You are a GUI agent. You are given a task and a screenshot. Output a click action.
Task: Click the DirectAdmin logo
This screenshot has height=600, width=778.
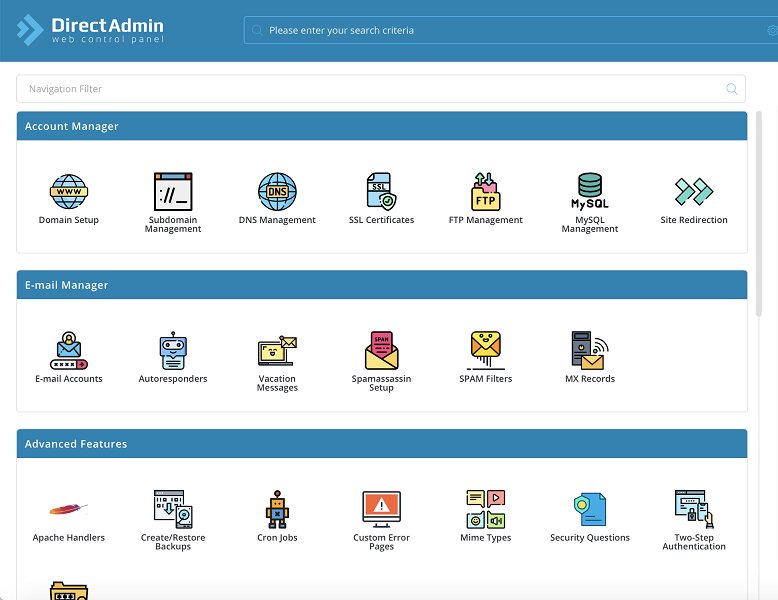pyautogui.click(x=90, y=30)
